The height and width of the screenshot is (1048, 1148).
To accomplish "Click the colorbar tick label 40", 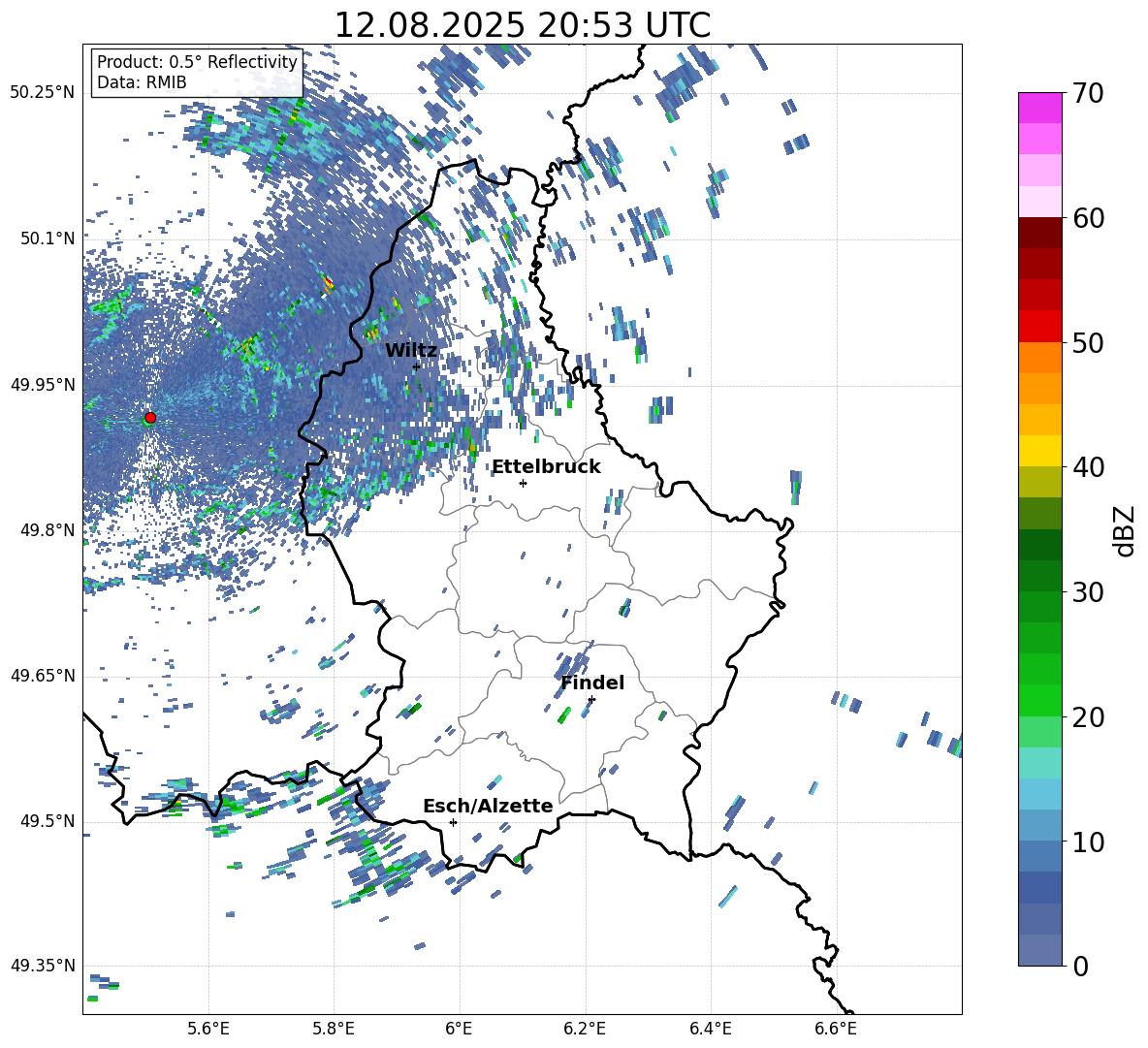I will click(x=1088, y=467).
